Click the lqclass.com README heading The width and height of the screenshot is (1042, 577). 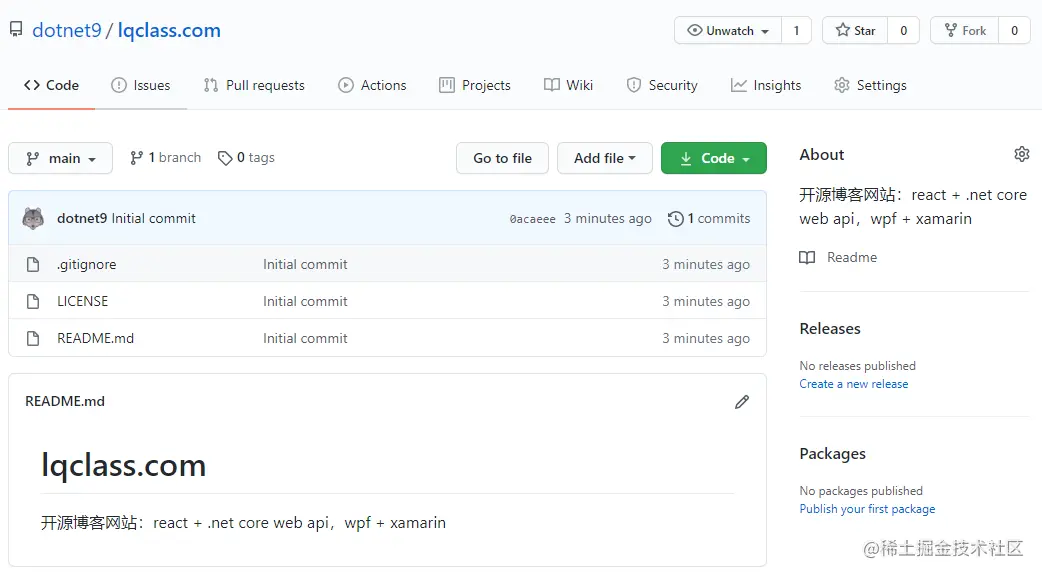pyautogui.click(x=124, y=465)
